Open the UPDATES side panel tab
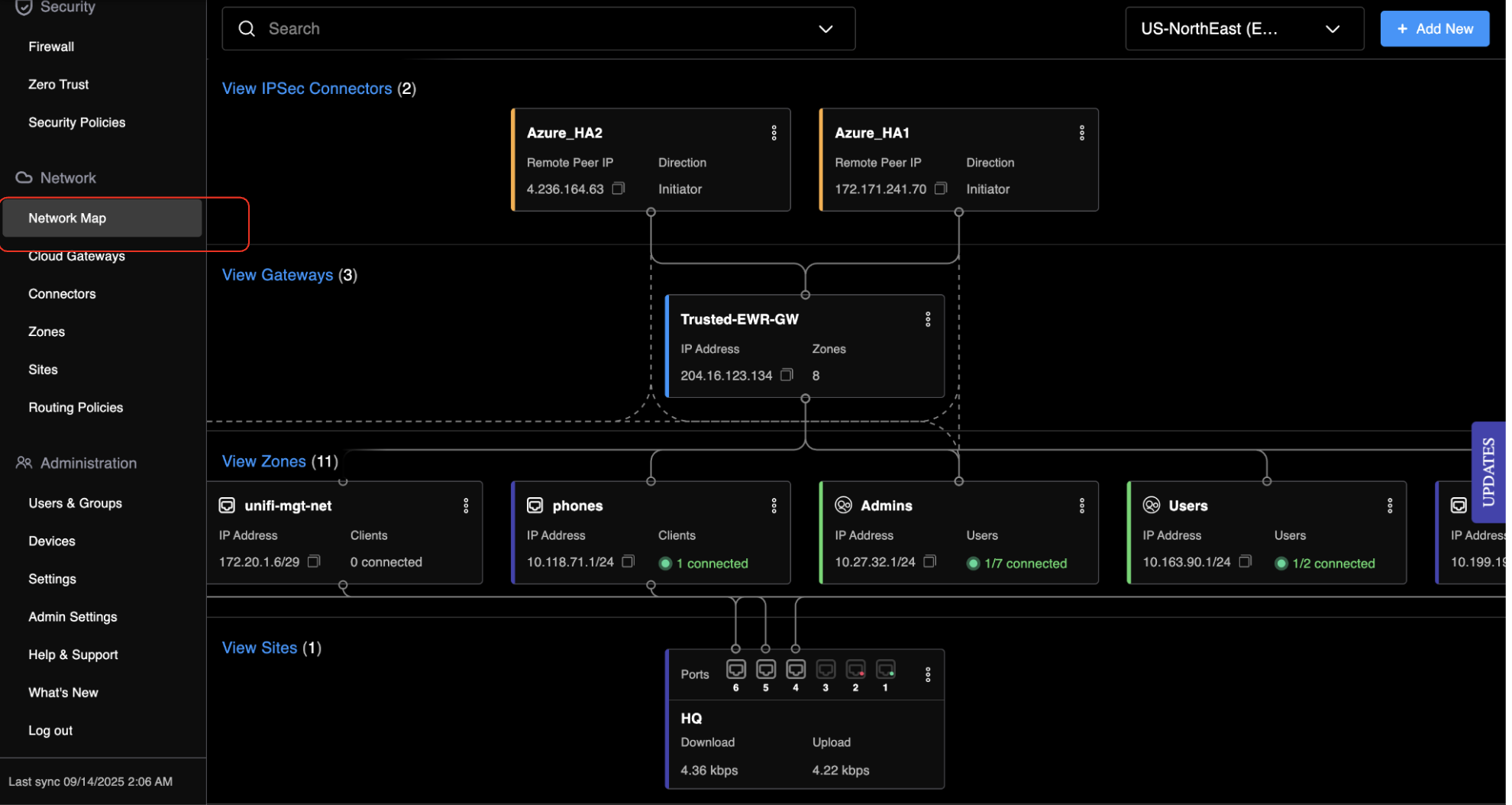Viewport: 1512px width, 805px height. [1488, 472]
